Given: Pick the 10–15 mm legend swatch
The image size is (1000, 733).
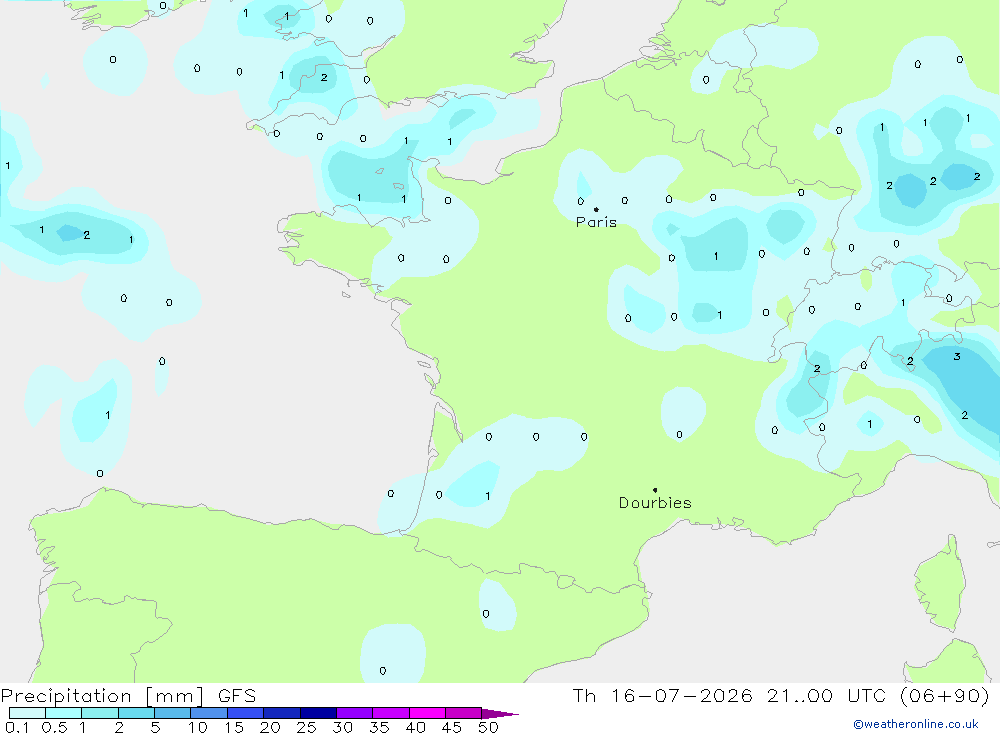Looking at the screenshot, I should point(209,713).
